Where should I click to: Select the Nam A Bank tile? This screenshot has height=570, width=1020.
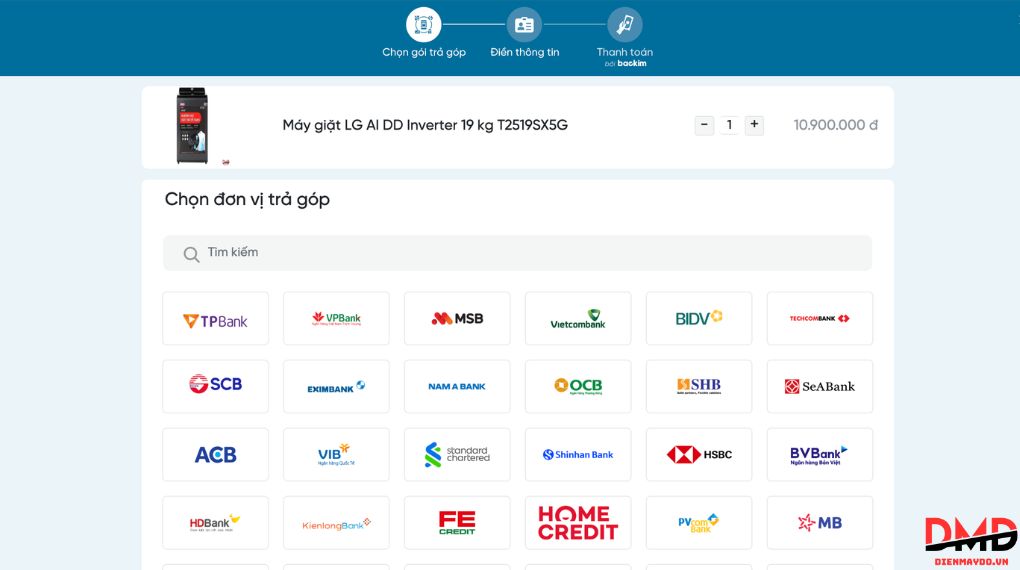click(457, 387)
